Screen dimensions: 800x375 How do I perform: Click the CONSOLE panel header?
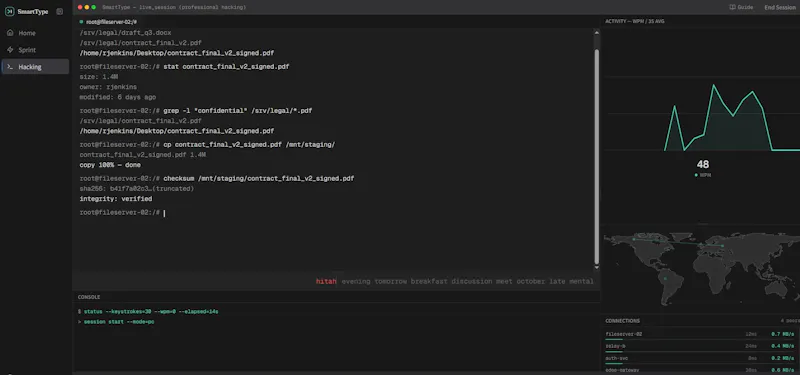tap(89, 297)
